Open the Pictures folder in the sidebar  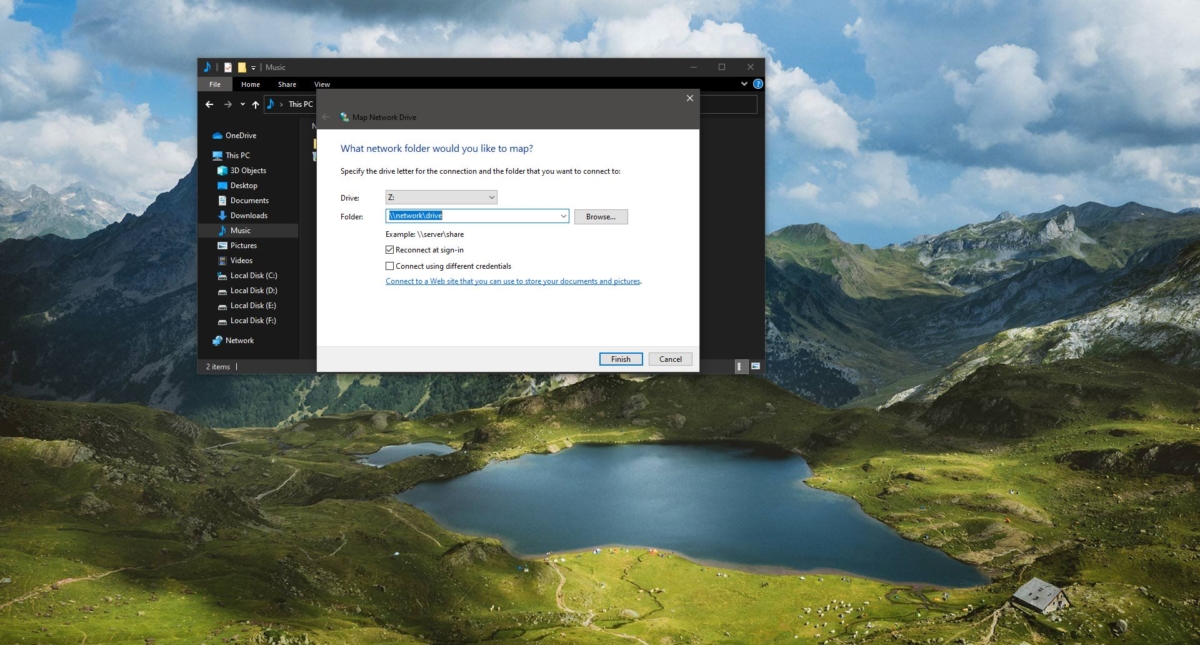(240, 245)
